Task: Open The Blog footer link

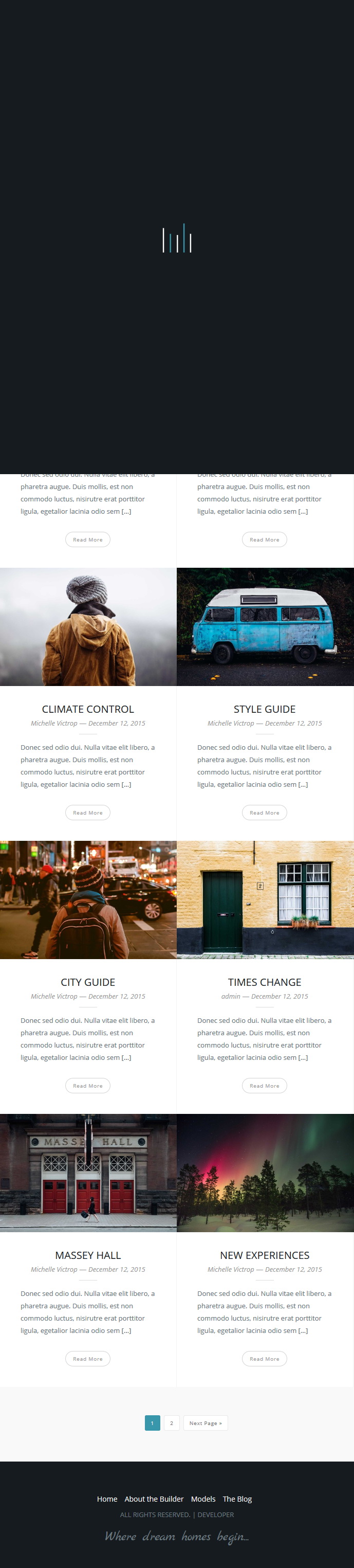Action: click(237, 1499)
